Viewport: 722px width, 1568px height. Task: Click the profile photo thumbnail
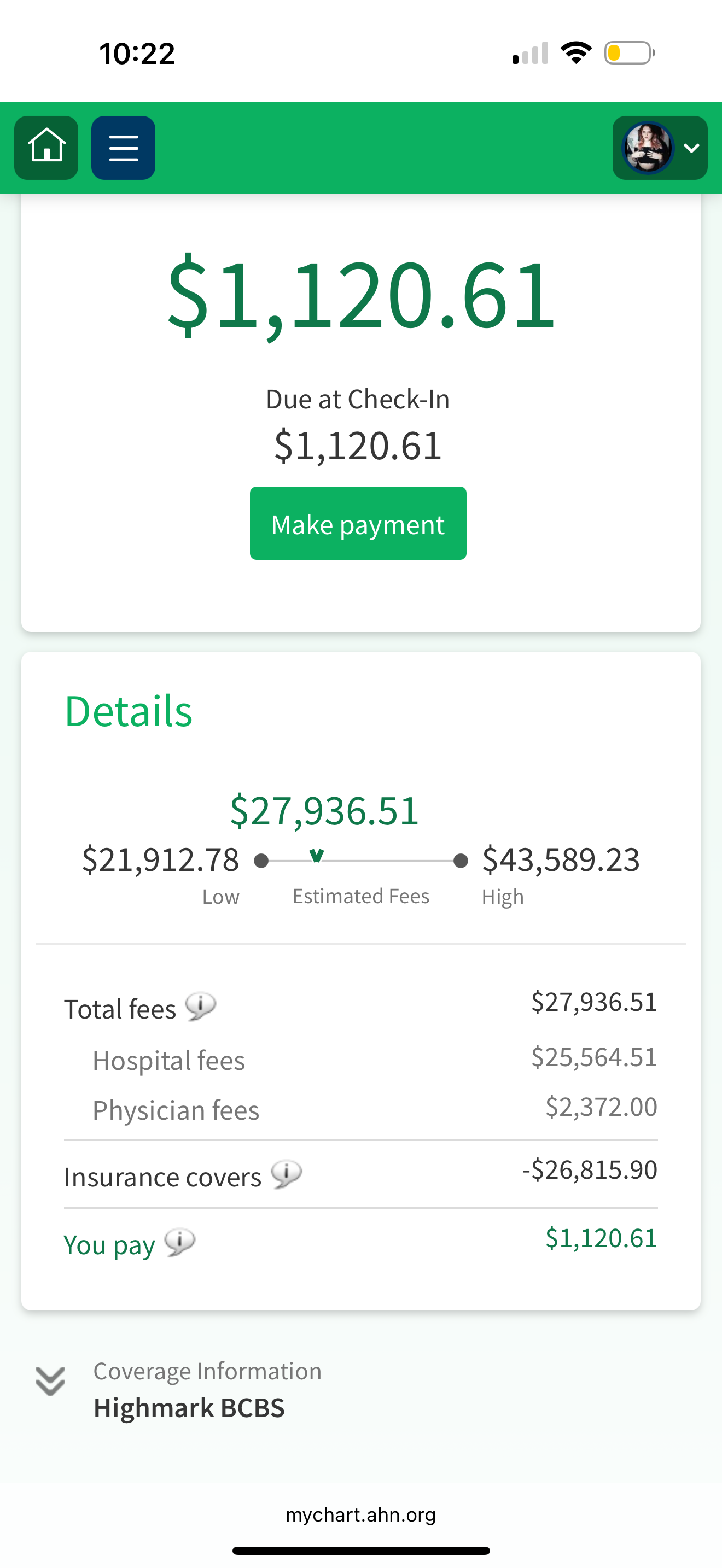pos(647,147)
